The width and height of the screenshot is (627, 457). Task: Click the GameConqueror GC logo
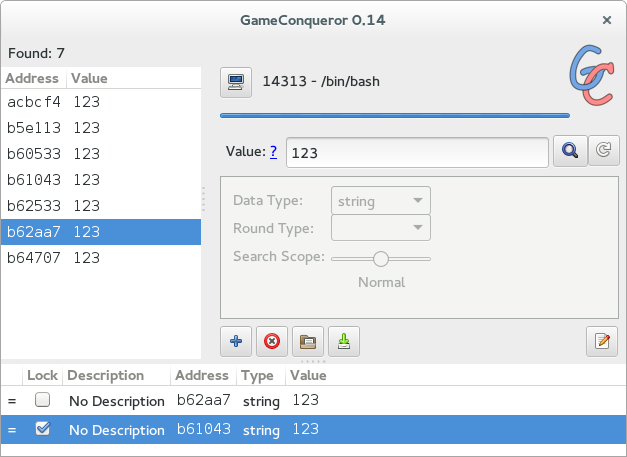click(591, 75)
